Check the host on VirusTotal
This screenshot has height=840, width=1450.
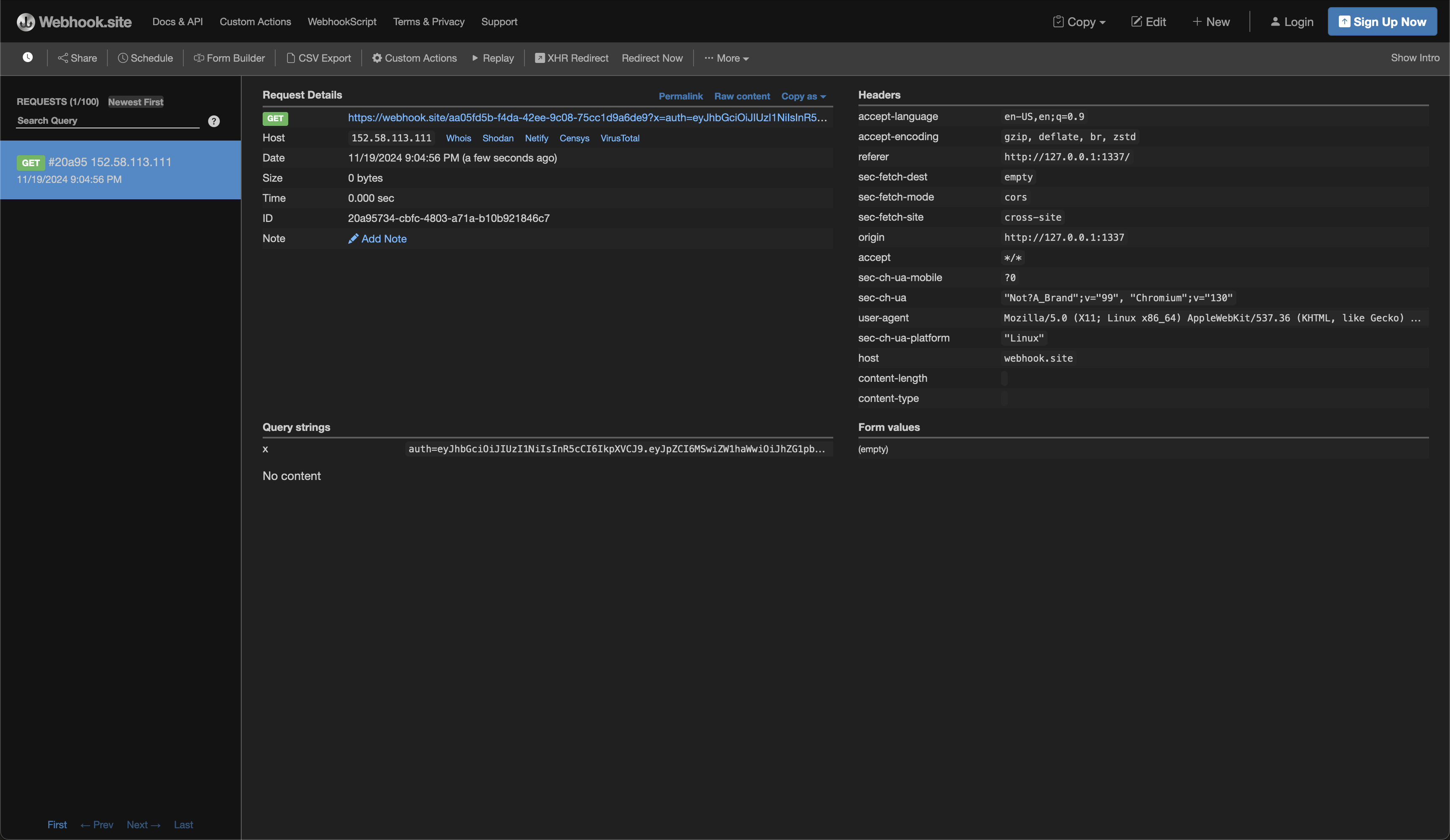(620, 138)
